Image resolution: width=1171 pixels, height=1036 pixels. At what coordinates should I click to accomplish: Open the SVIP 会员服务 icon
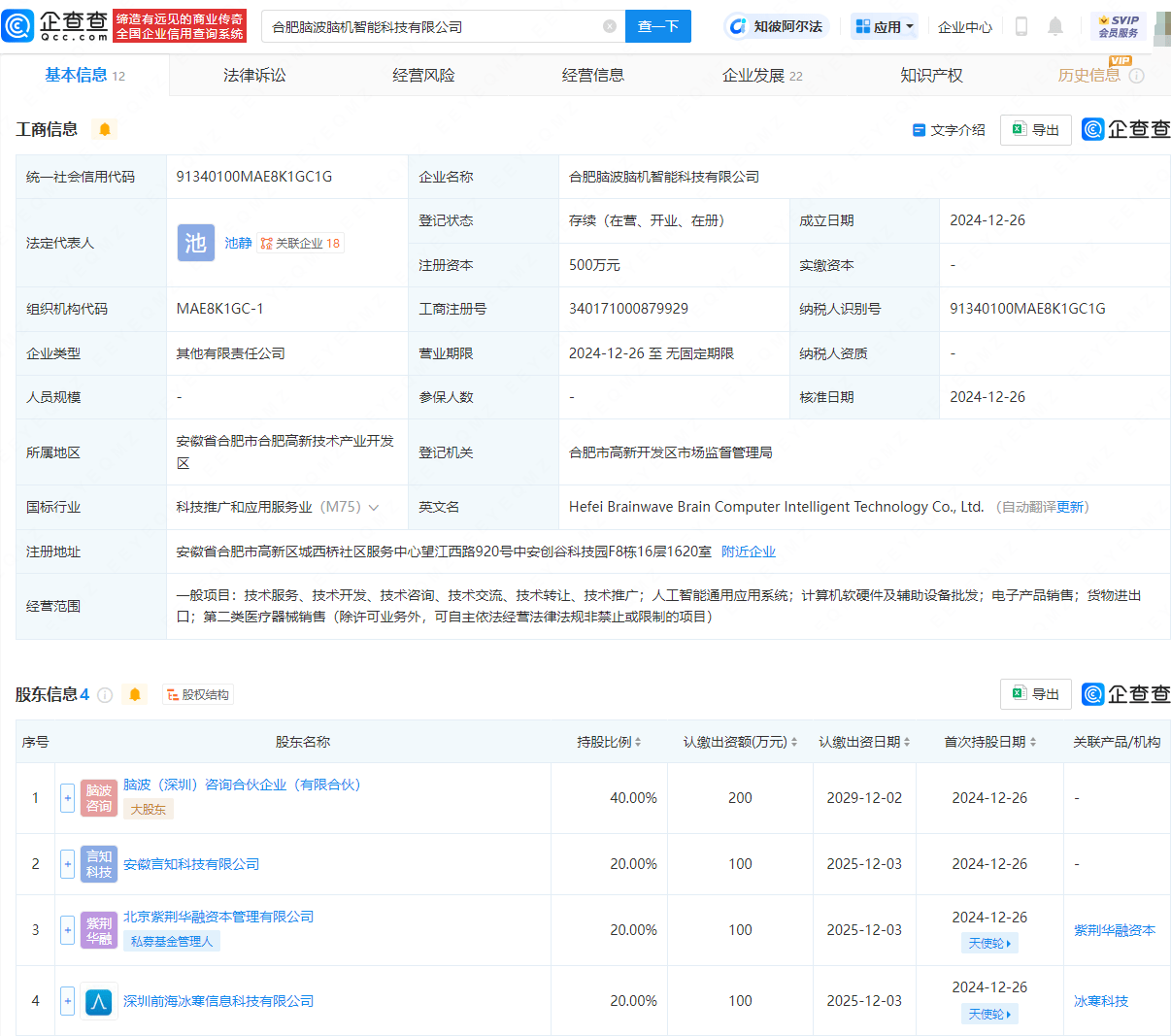point(1118,26)
